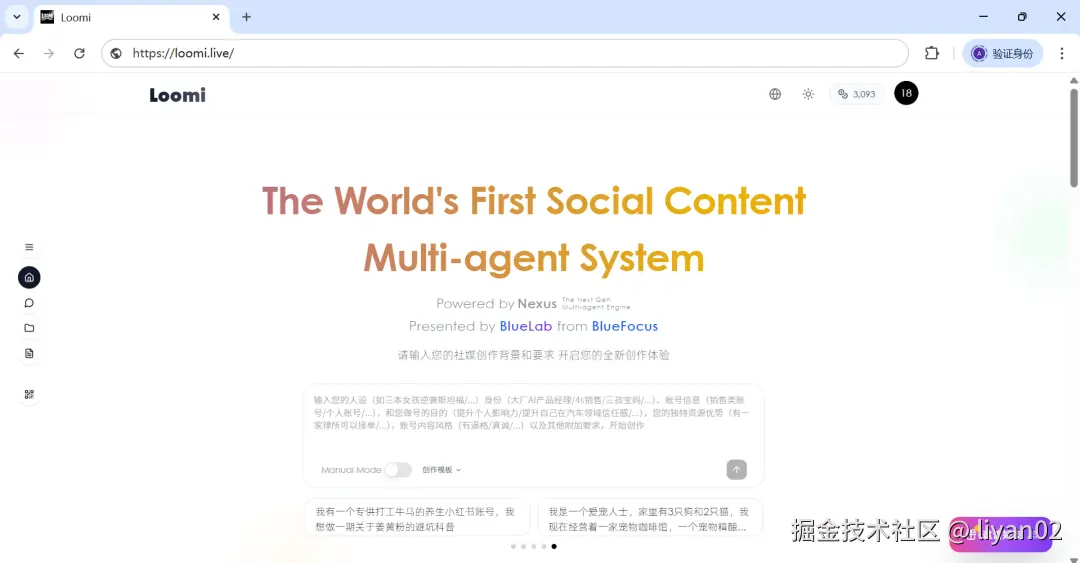Select the third carousel dot
Image resolution: width=1080 pixels, height=563 pixels.
[534, 546]
